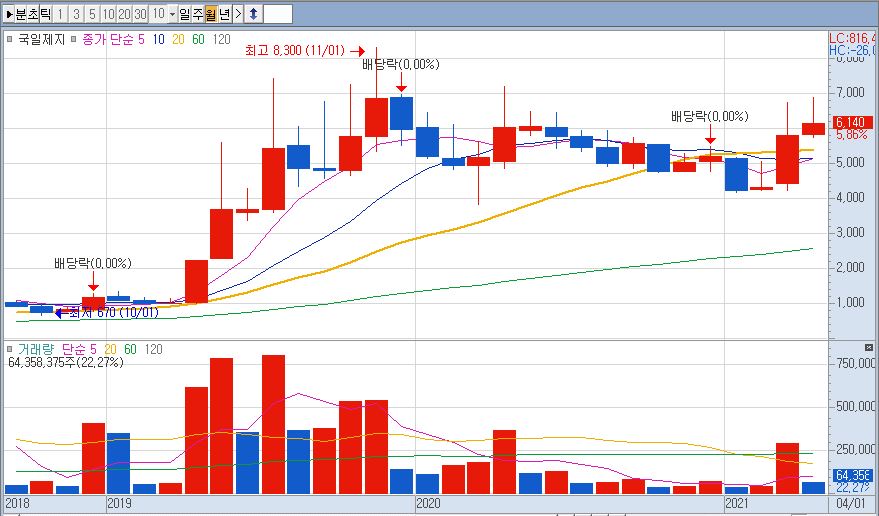Select the 1 interval button
879x516 pixels.
[61, 14]
